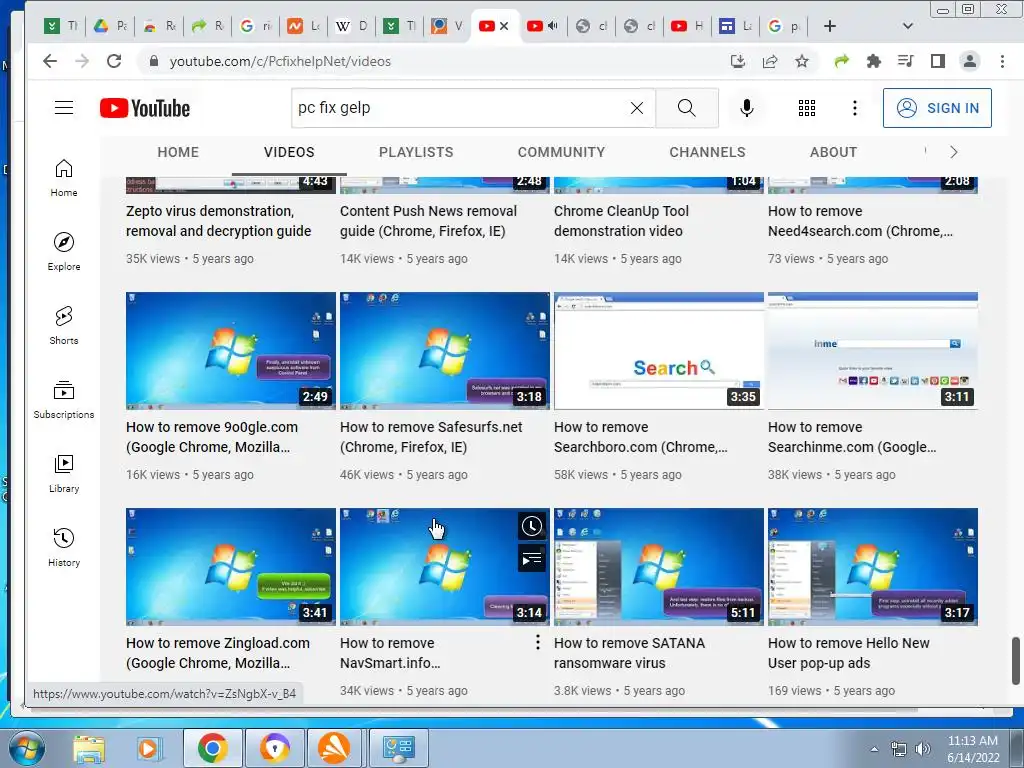Open the Safesurfs.net video thumbnail
The image size is (1024, 768).
[445, 351]
